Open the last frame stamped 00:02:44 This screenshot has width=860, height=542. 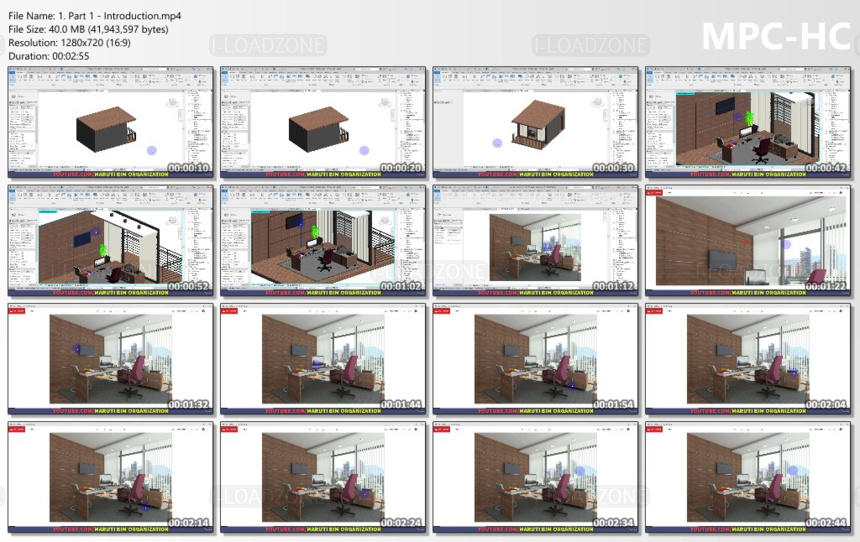click(x=749, y=478)
